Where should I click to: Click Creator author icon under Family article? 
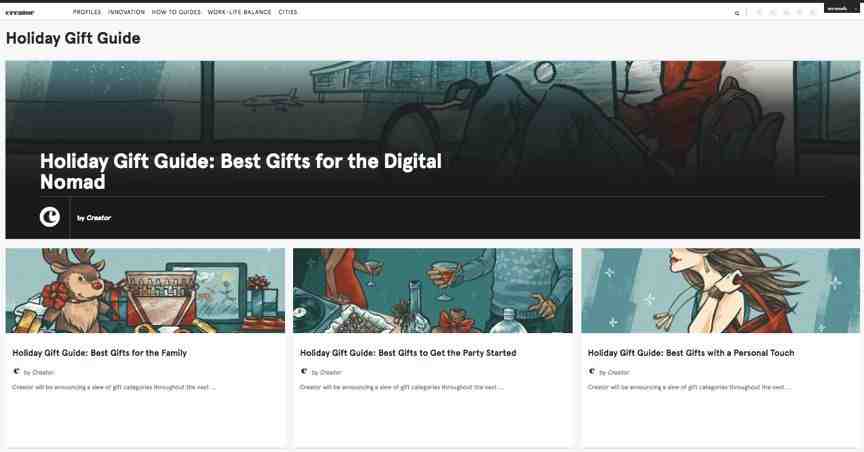pos(17,372)
